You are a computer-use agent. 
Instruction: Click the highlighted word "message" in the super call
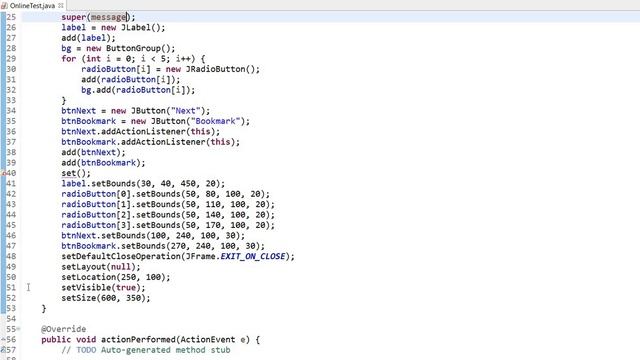[x=109, y=17]
